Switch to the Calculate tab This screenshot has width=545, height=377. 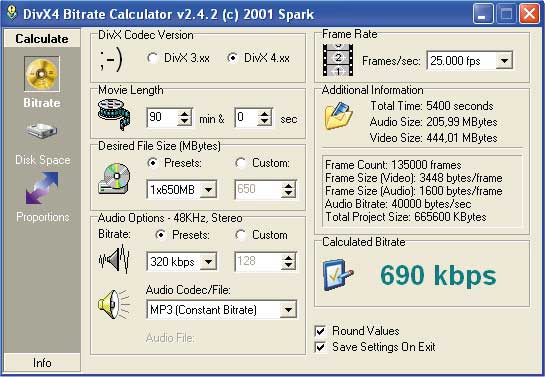coord(42,39)
